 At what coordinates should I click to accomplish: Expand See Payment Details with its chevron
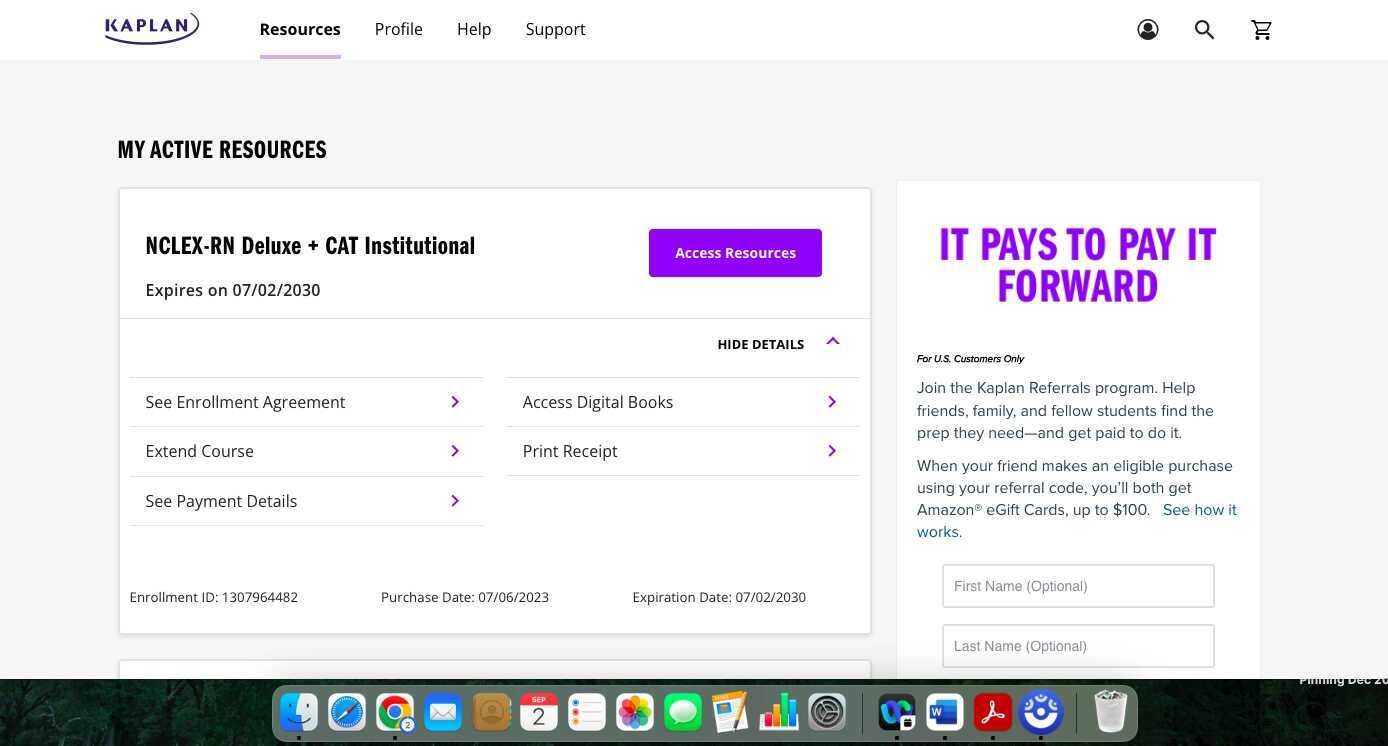[455, 500]
